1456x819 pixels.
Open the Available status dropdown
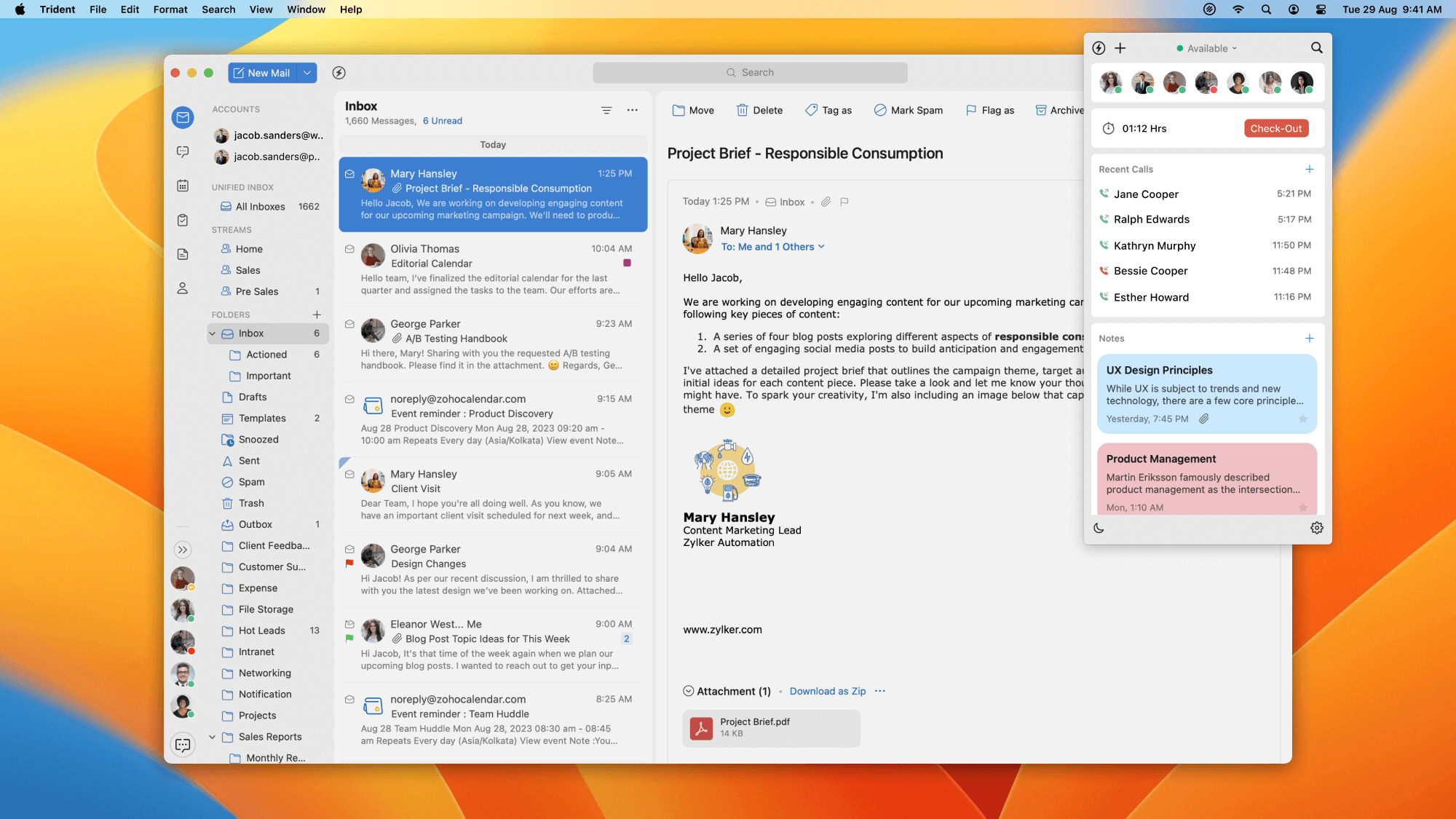point(1207,48)
